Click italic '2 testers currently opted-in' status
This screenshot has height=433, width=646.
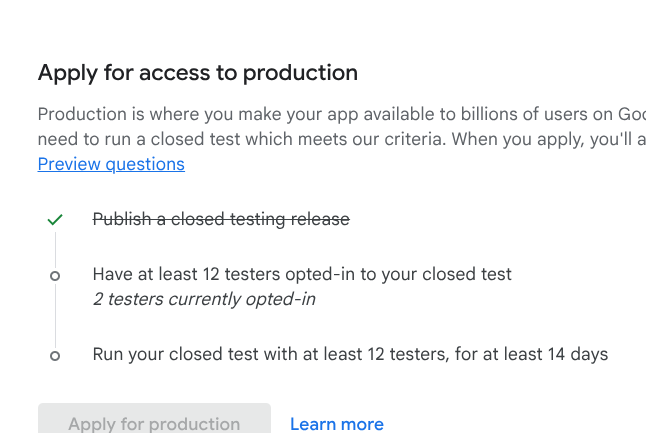[x=204, y=299]
